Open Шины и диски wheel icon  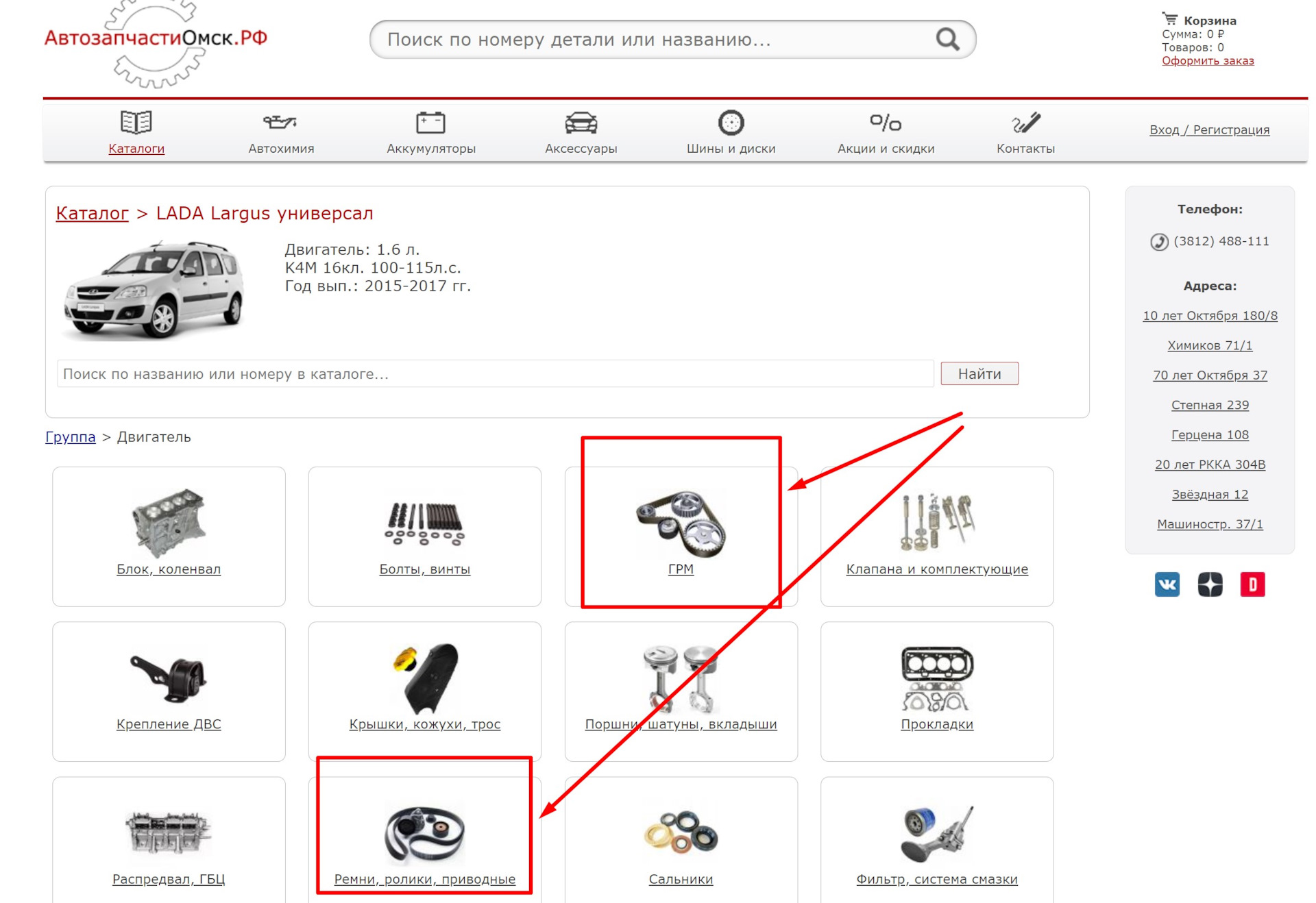tap(731, 123)
